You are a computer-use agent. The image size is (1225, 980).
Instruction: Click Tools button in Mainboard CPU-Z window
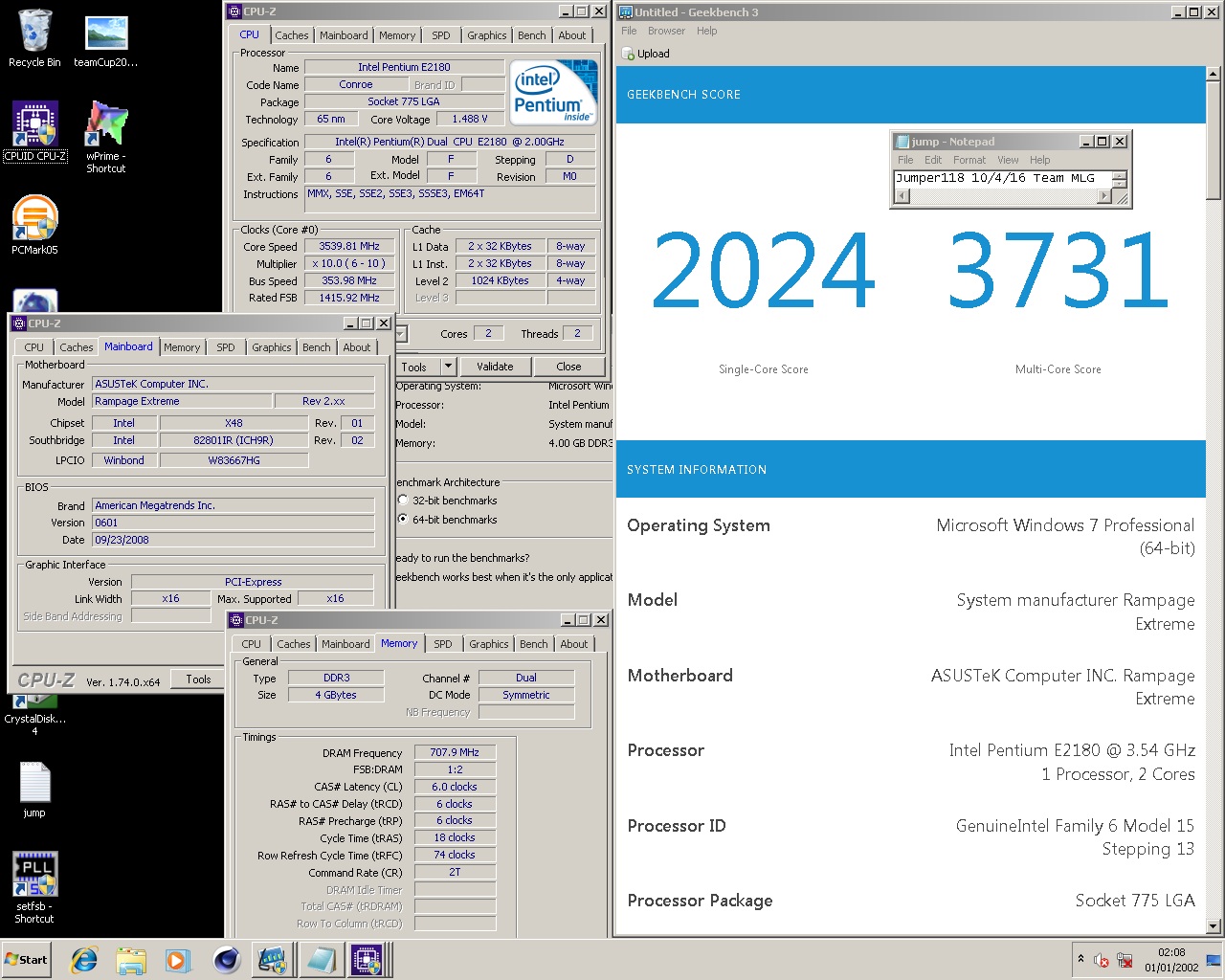[x=198, y=679]
